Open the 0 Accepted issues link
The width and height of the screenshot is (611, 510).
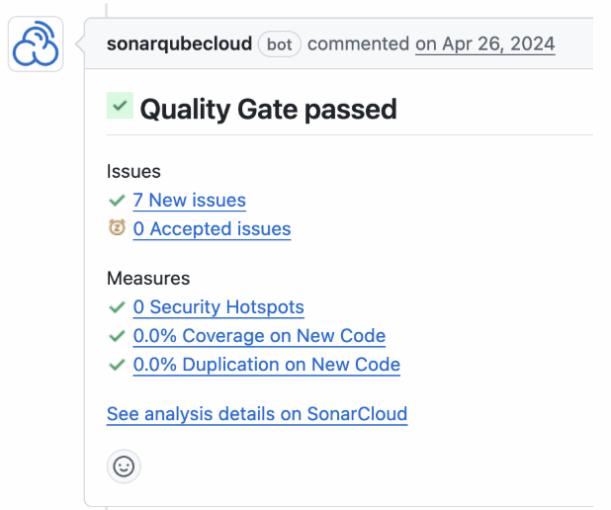(212, 229)
